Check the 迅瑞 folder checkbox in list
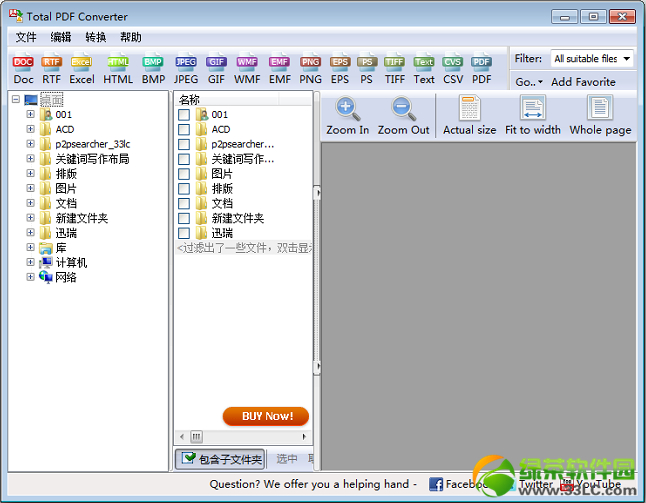Screen dimensions: 646x503 point(184,233)
